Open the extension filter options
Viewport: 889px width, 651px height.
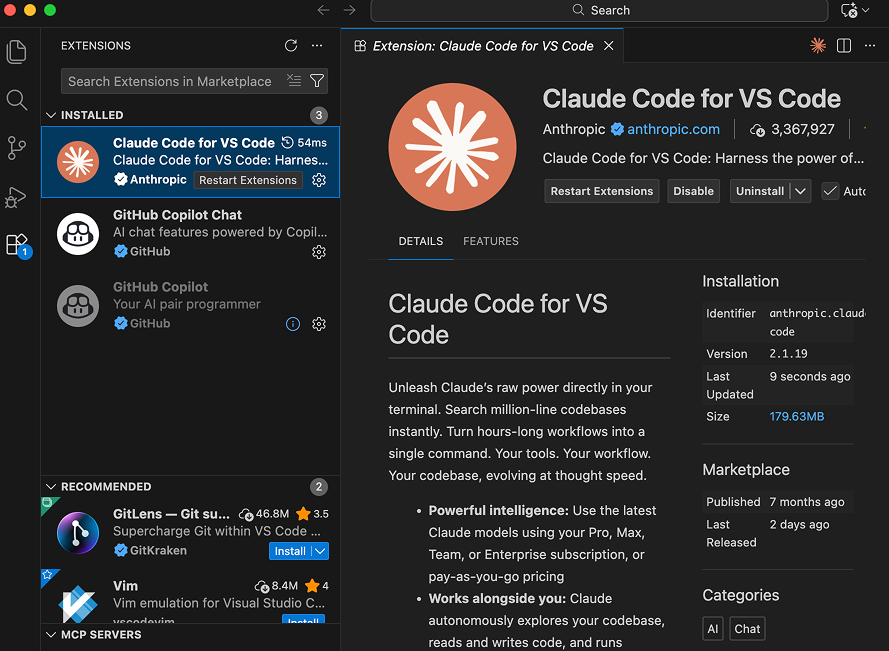317,80
